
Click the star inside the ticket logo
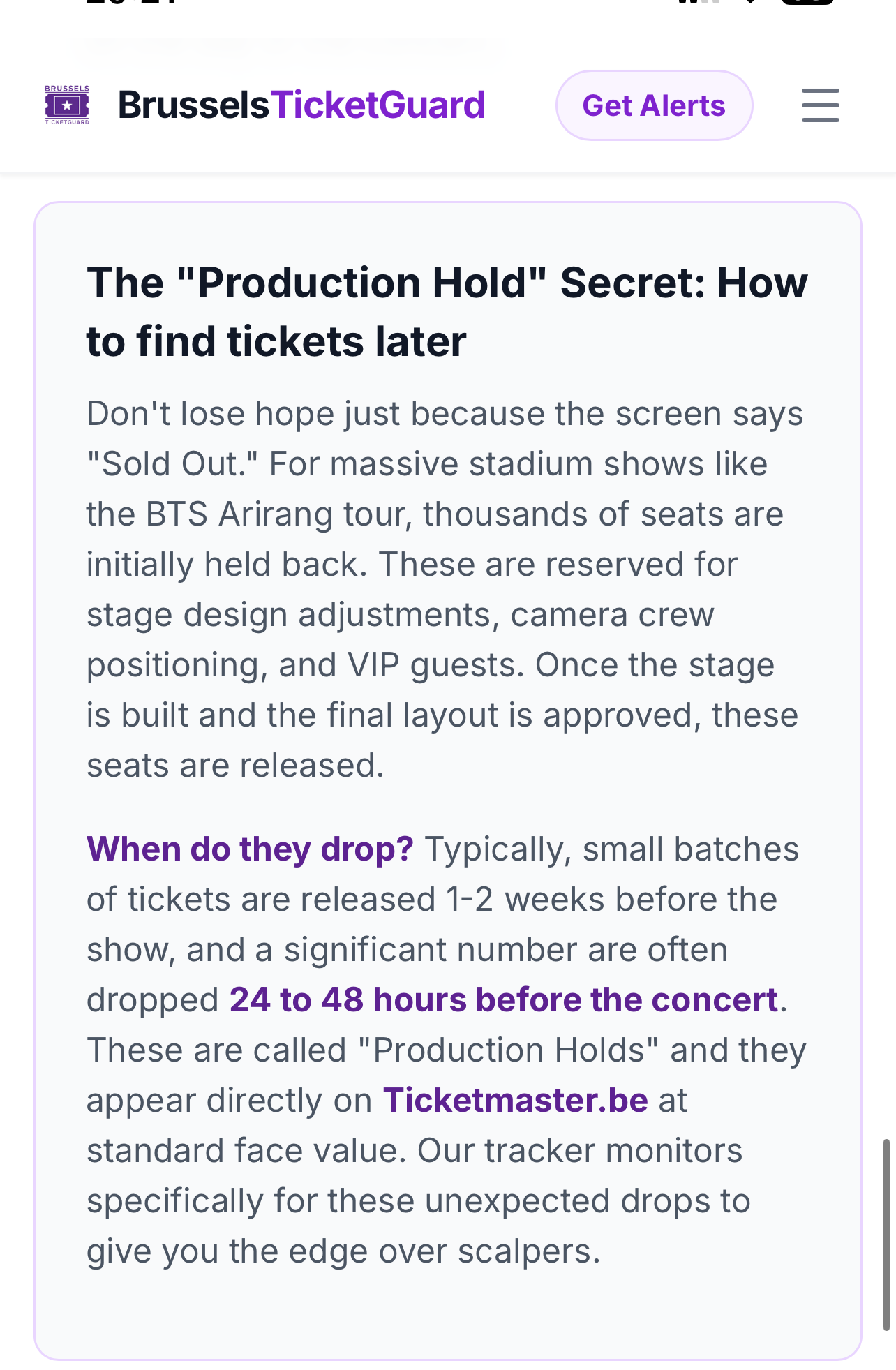(x=66, y=105)
